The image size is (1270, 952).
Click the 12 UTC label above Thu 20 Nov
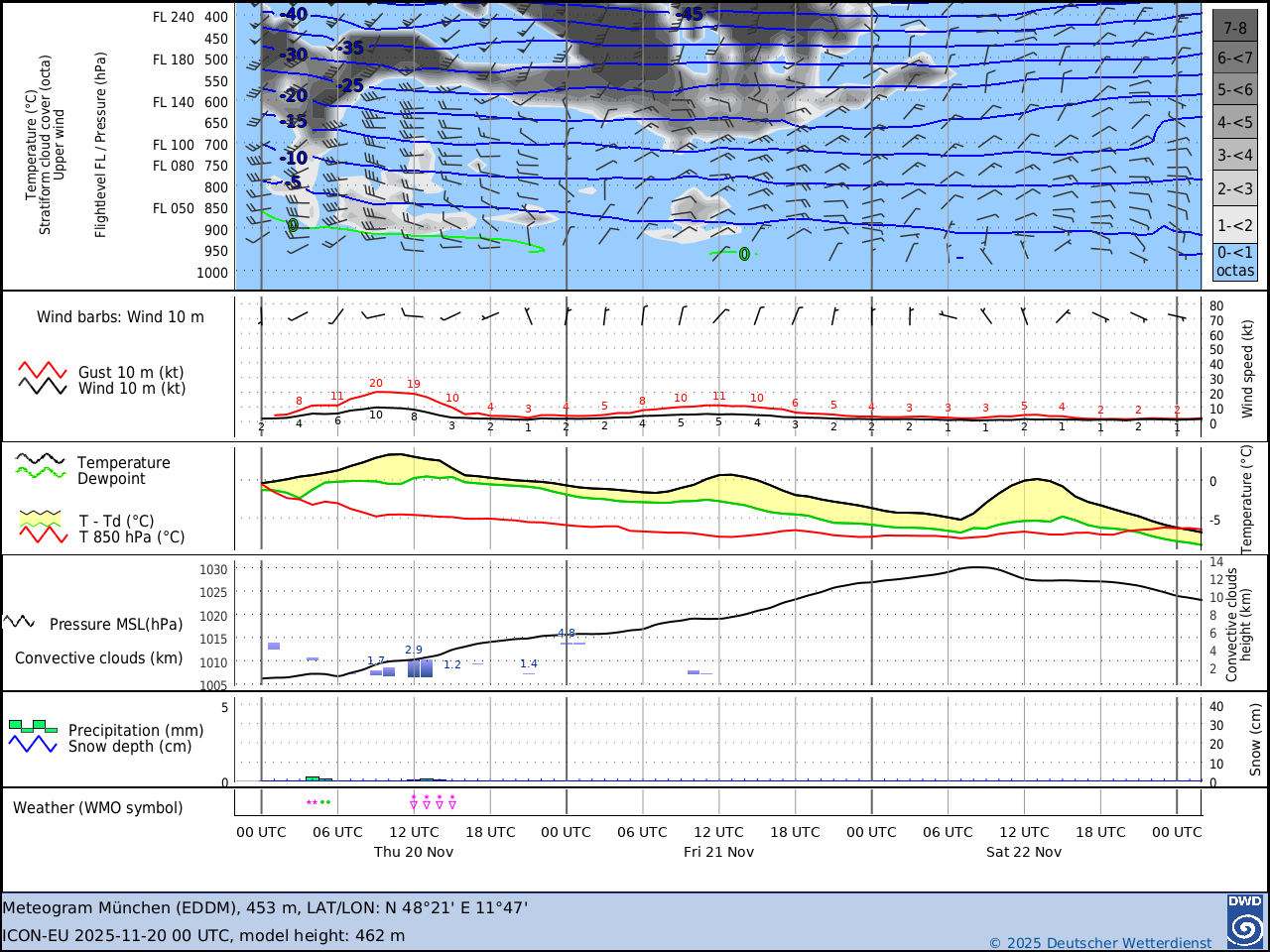coord(414,832)
